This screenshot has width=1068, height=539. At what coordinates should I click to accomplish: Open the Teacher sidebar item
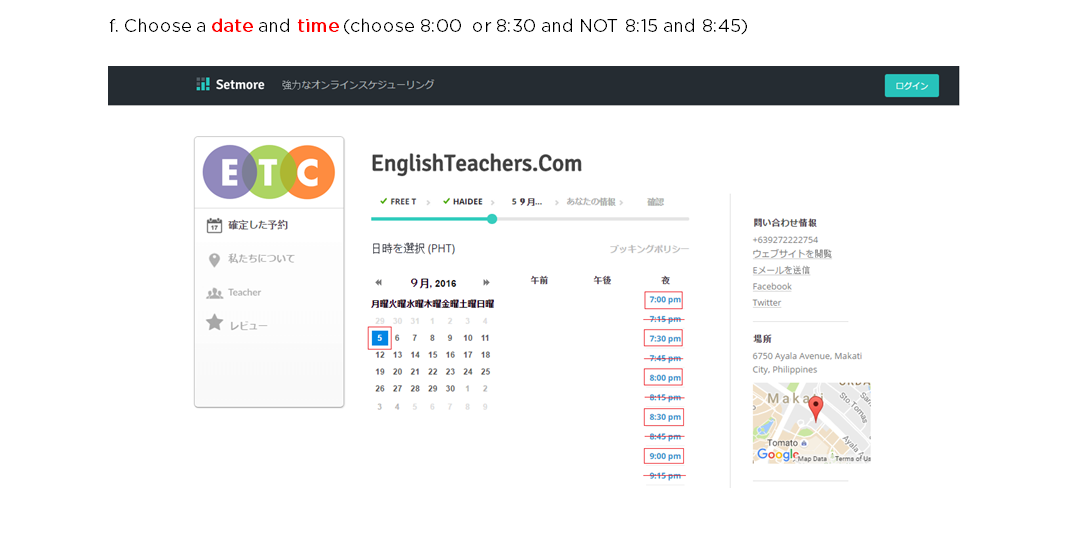[x=245, y=292]
